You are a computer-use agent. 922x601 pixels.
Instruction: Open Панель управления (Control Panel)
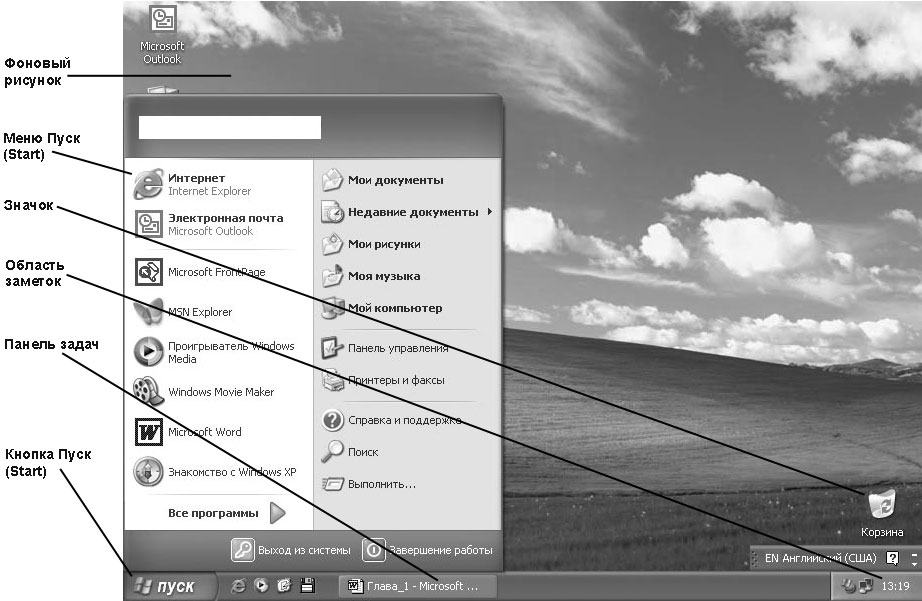tap(397, 348)
